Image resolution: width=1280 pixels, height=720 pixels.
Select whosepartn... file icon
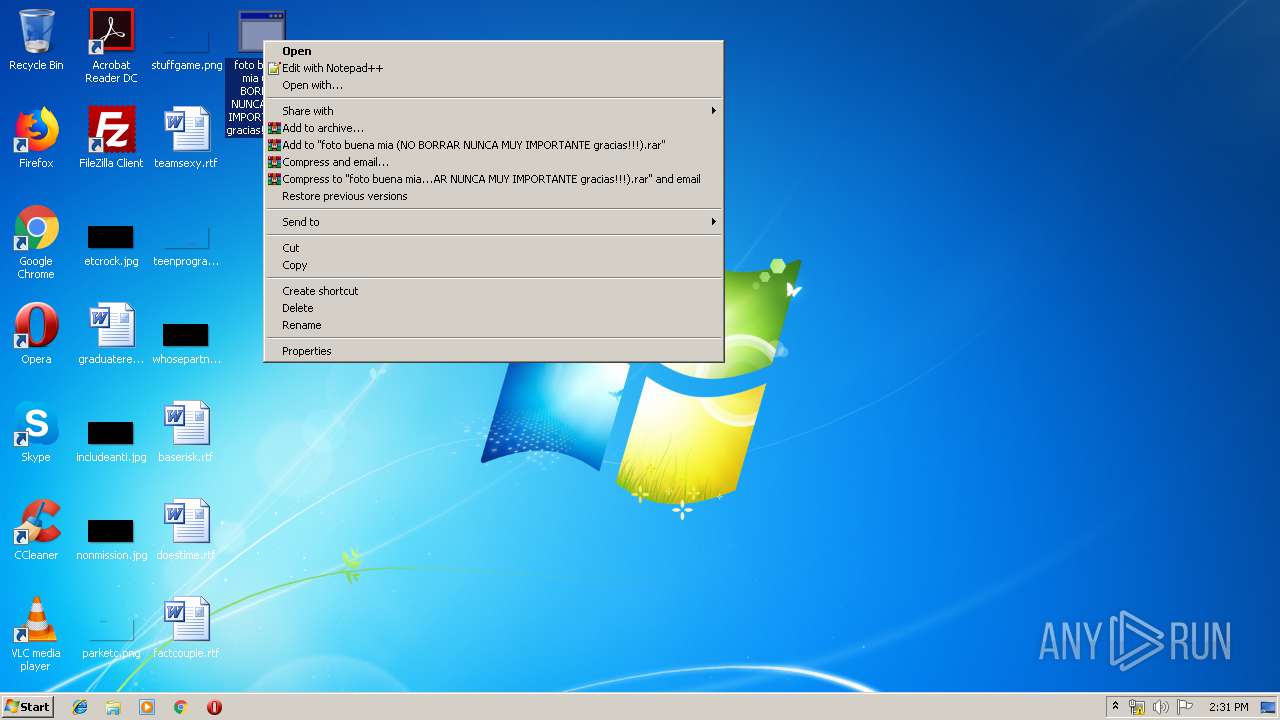click(186, 343)
